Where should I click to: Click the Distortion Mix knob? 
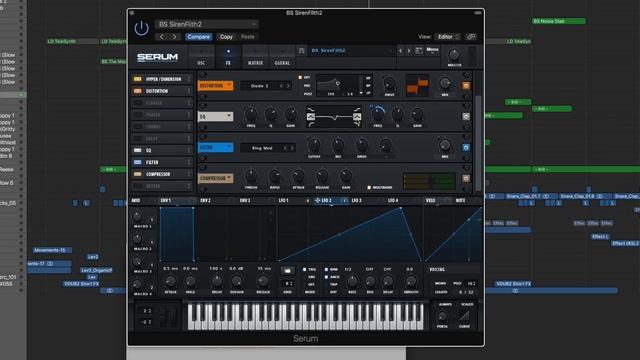[x=445, y=83]
